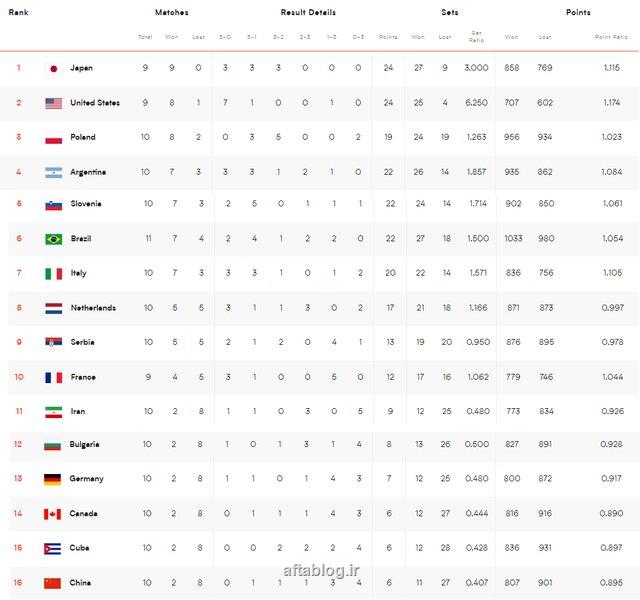Click the Japan flag icon

click(54, 68)
